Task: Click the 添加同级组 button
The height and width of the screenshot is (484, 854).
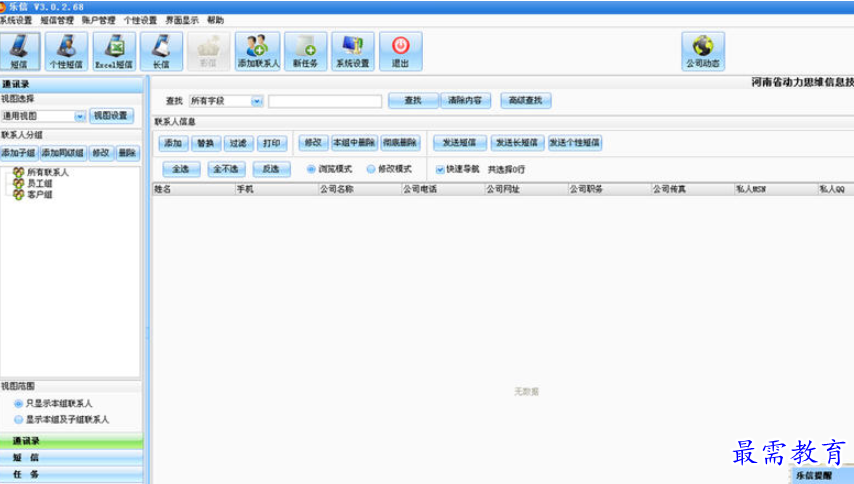Action: [63, 153]
